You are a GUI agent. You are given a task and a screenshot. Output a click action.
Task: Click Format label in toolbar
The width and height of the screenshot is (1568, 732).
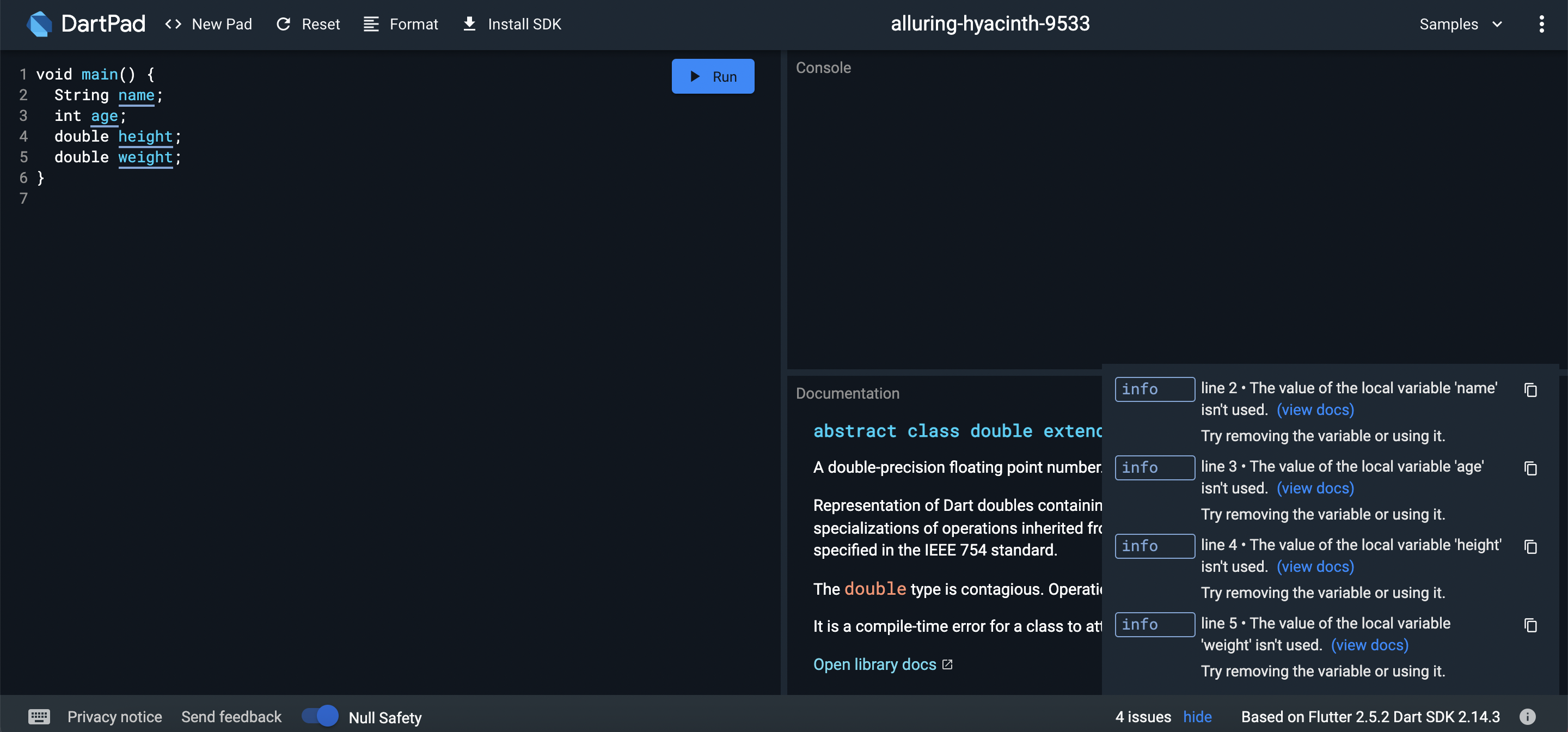pyautogui.click(x=414, y=24)
